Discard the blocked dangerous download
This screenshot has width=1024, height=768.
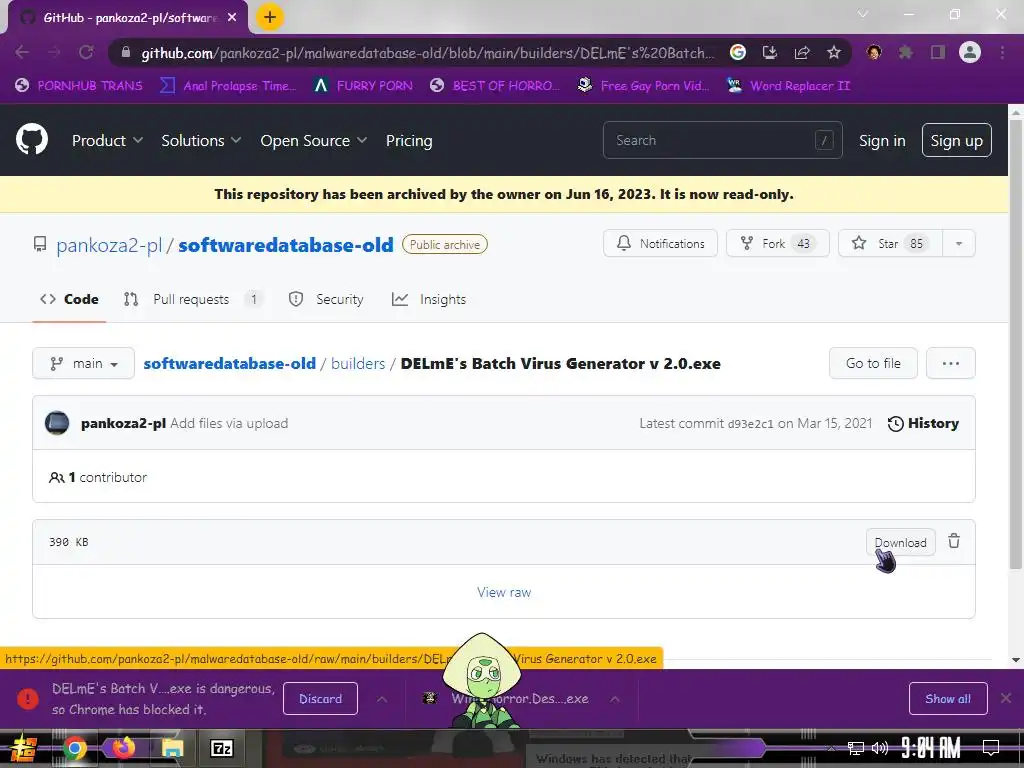click(320, 699)
